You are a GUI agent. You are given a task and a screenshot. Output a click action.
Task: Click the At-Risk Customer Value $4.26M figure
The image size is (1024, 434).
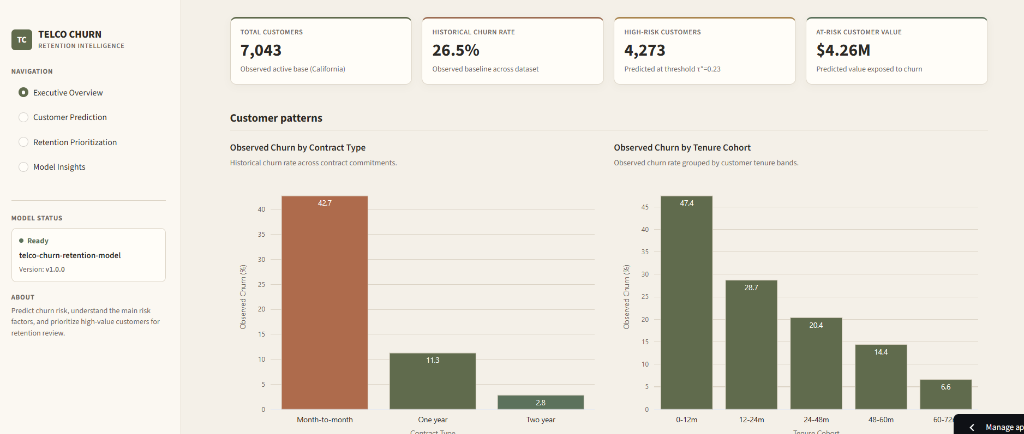[843, 50]
